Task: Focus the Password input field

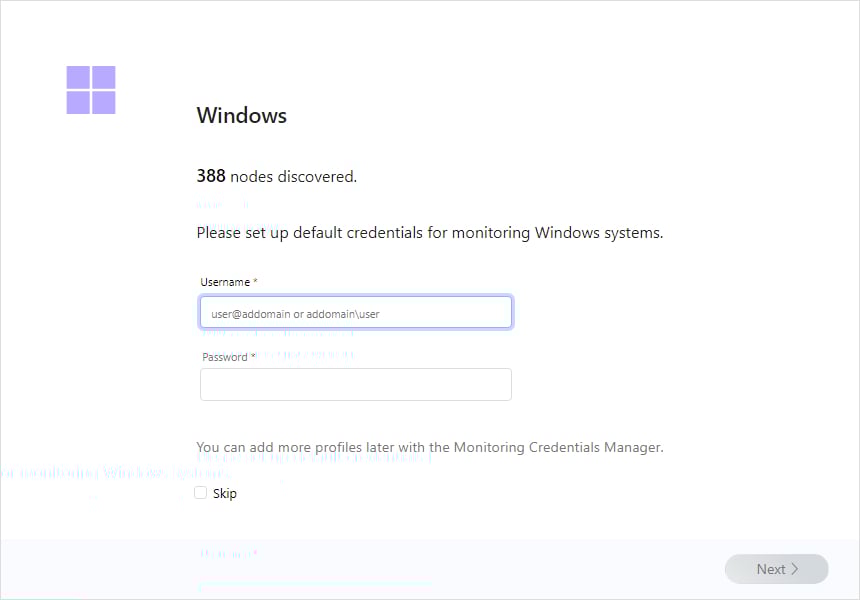Action: (x=356, y=384)
